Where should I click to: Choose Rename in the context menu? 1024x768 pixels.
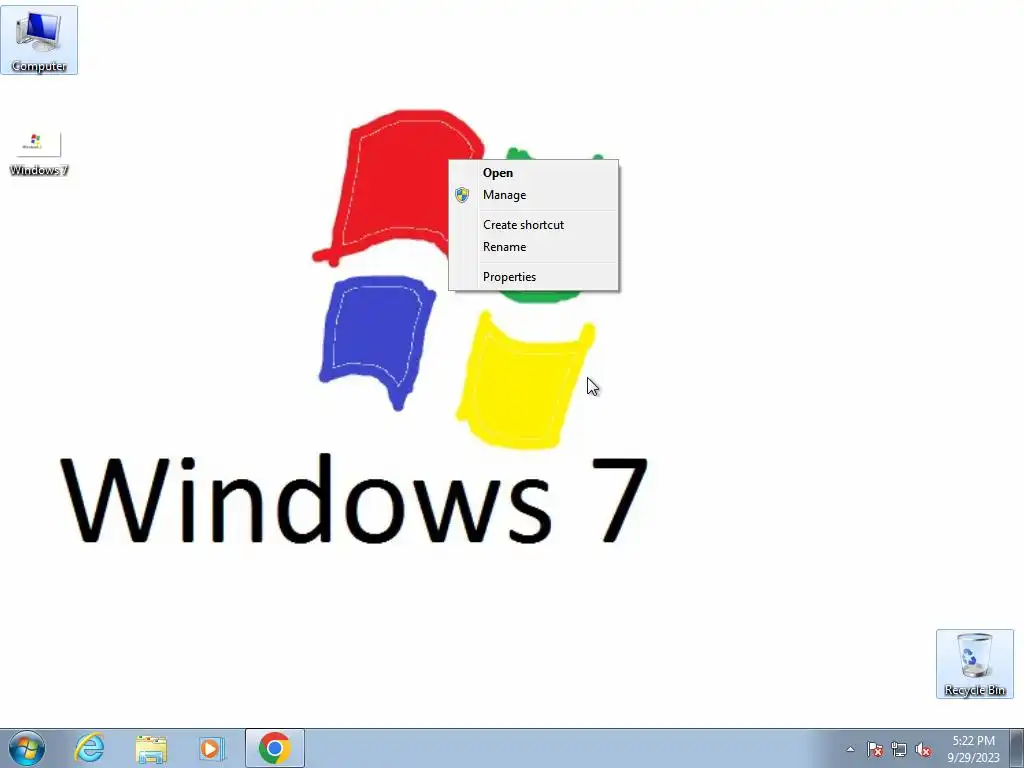point(534,247)
